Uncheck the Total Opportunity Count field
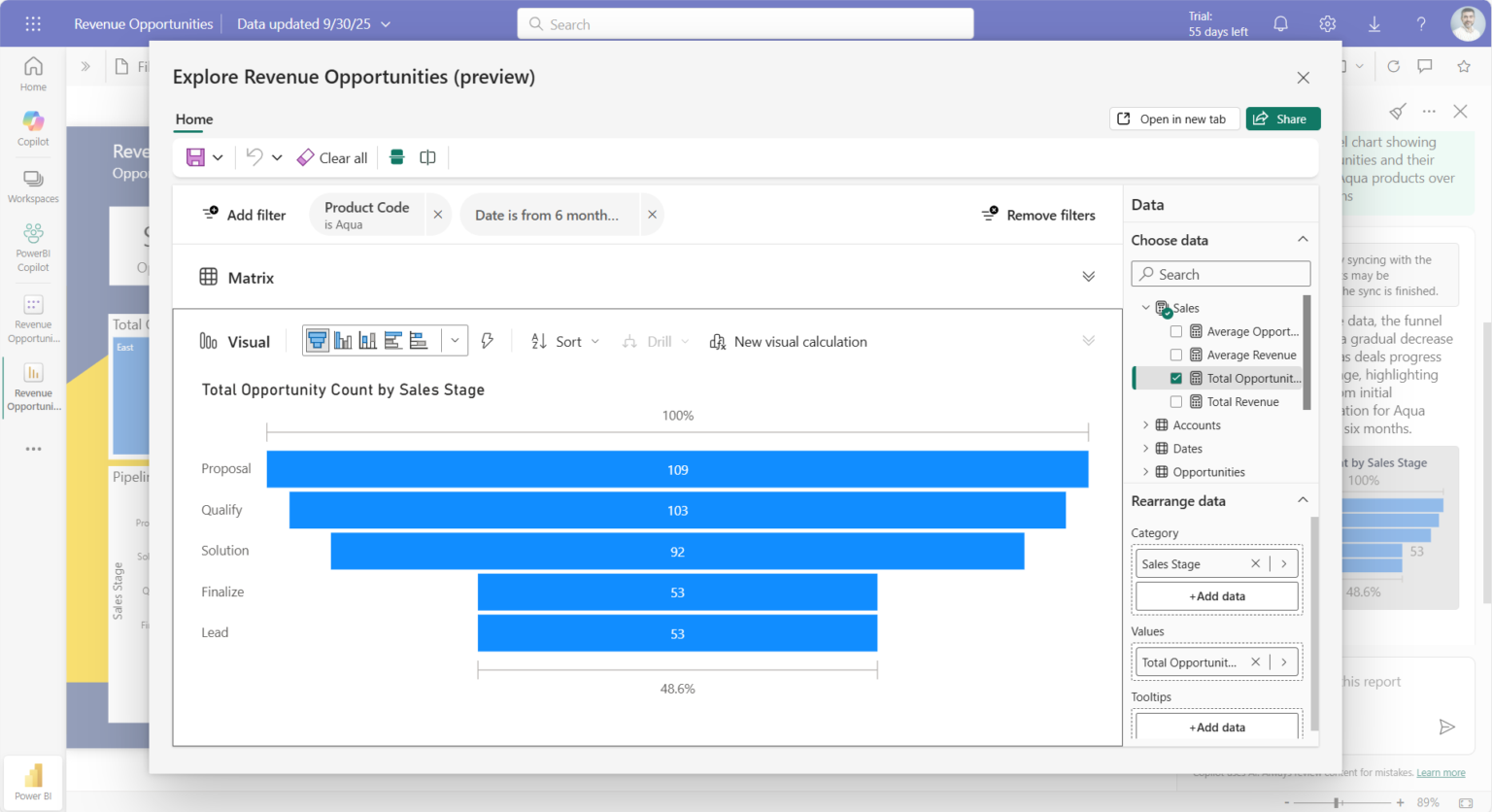Viewport: 1492px width, 812px height. pos(1176,379)
